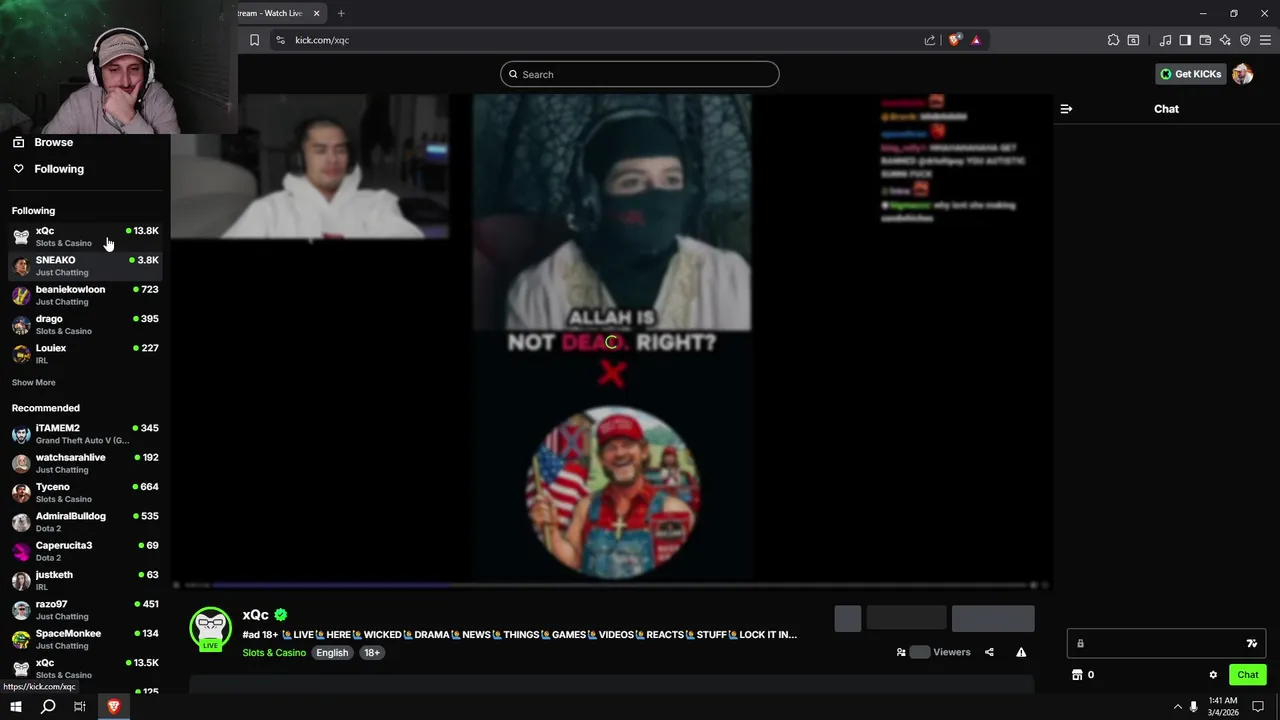
Task: Click the Brave Rewards triangle icon
Action: 976,40
